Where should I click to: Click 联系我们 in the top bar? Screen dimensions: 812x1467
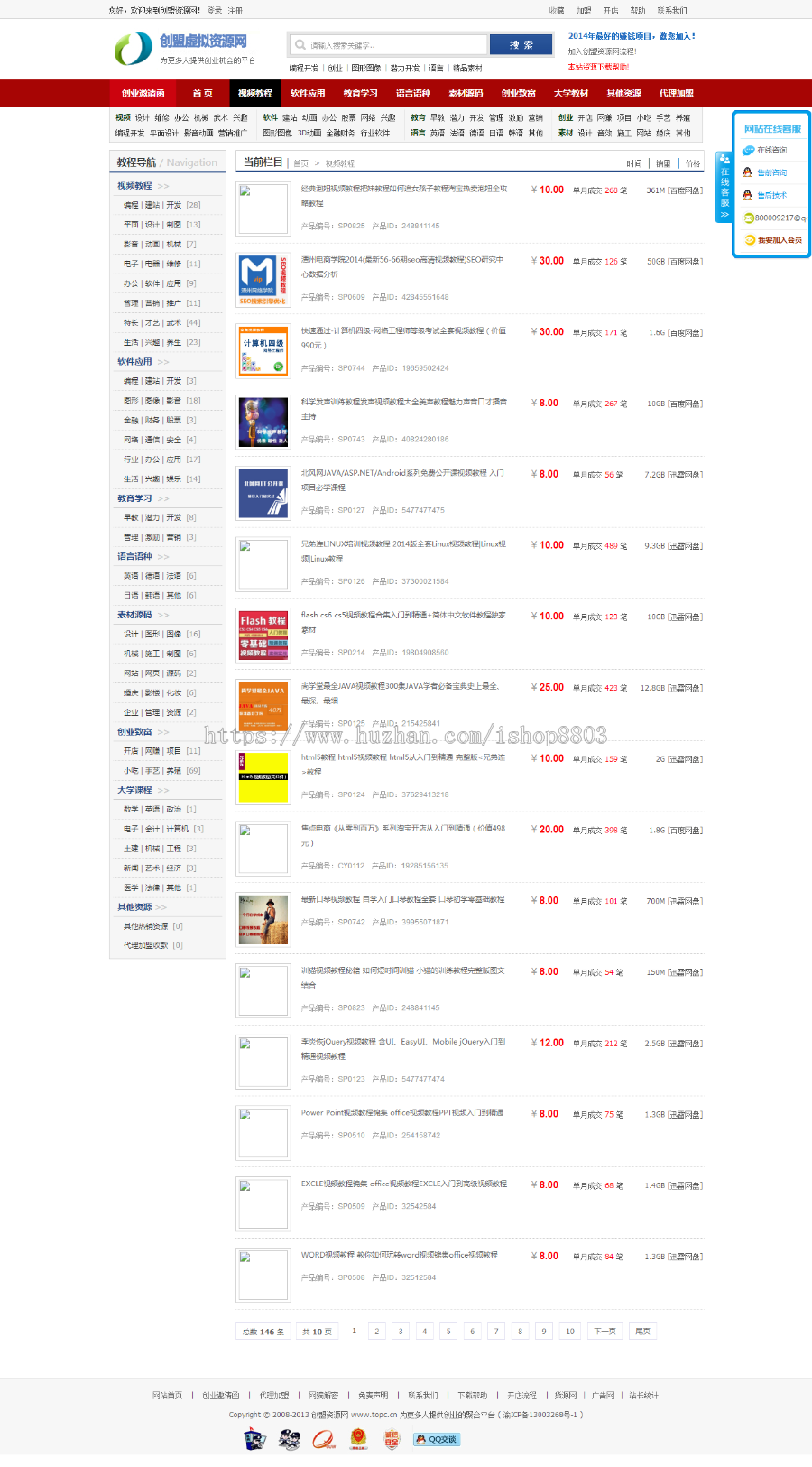672,11
